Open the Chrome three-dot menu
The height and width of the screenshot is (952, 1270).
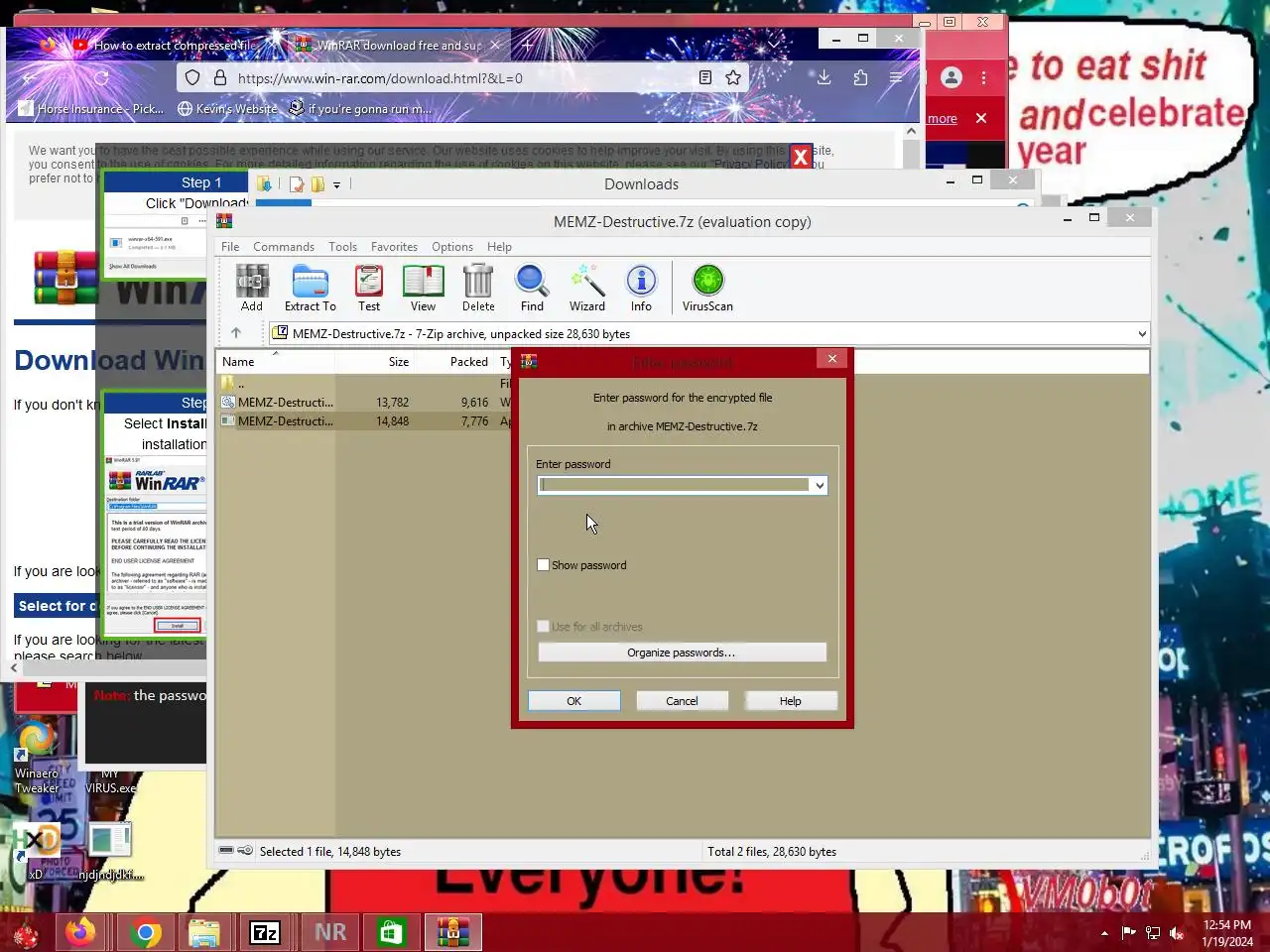point(984,77)
